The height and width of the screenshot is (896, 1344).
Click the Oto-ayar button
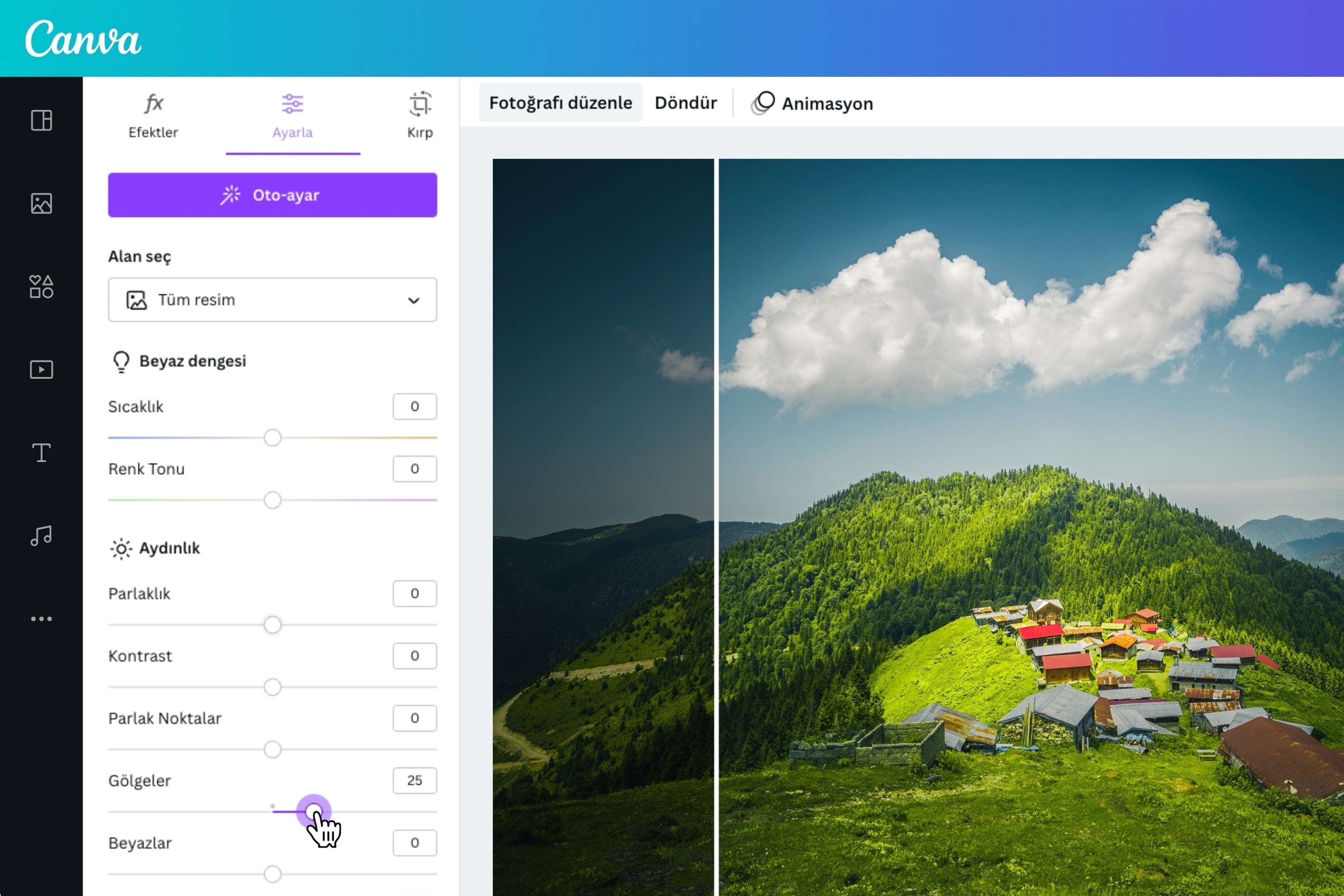point(273,195)
